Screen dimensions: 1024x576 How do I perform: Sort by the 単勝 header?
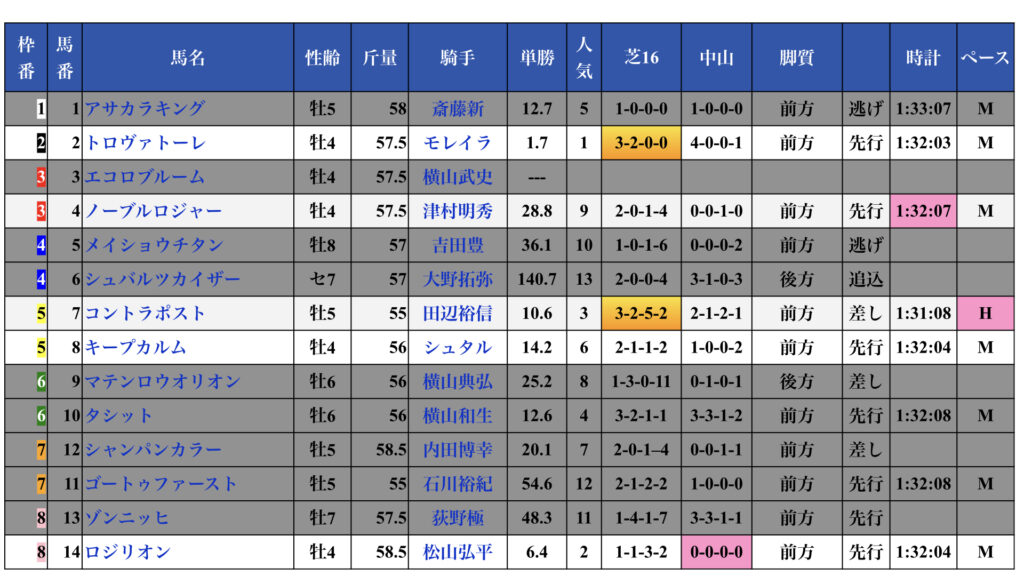click(537, 58)
